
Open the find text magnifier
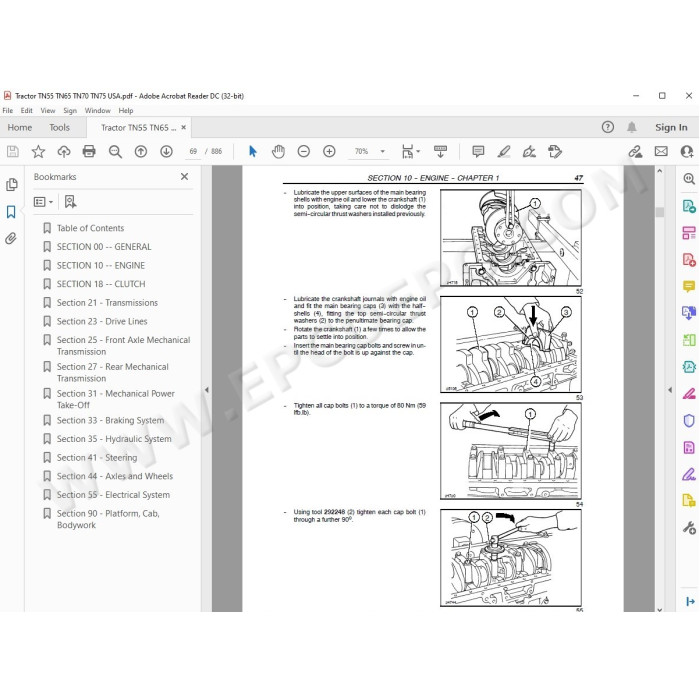(115, 152)
